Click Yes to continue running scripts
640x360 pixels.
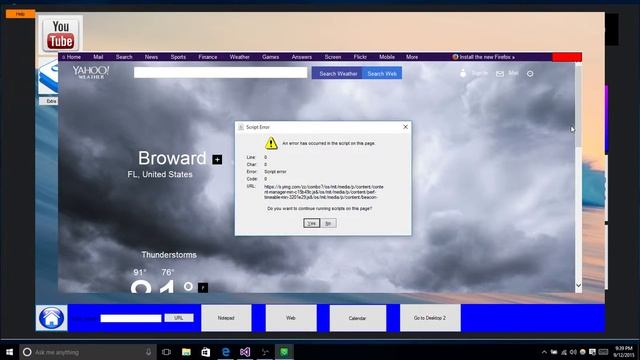311,223
